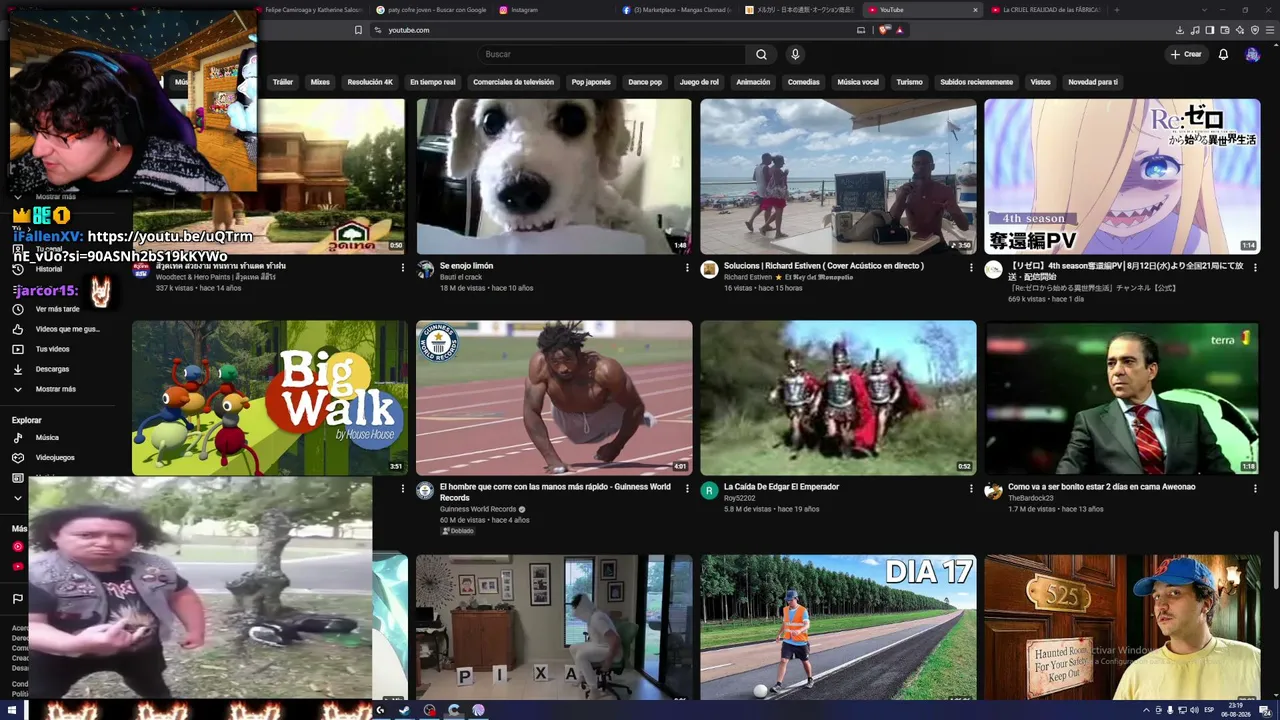
Task: Open the Windows notification center icon
Action: (x=1264, y=710)
